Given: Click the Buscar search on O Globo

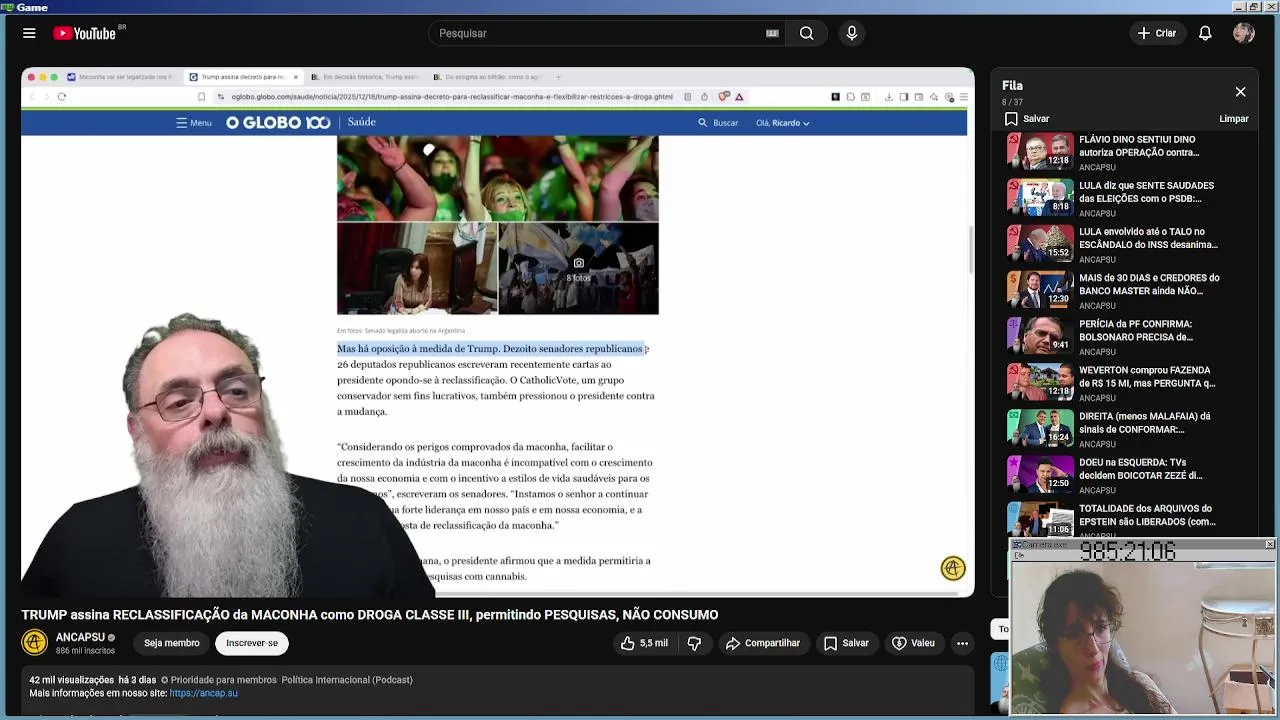Looking at the screenshot, I should point(718,123).
